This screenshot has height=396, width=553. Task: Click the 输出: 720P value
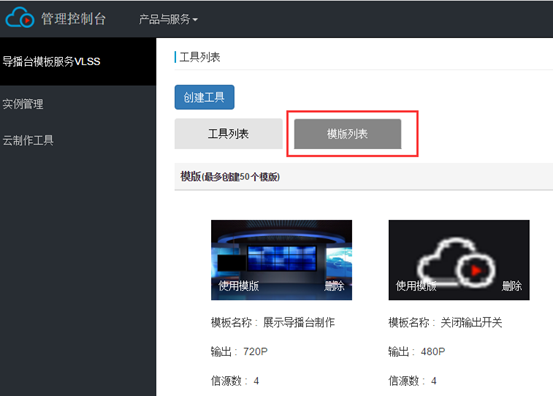coord(239,352)
